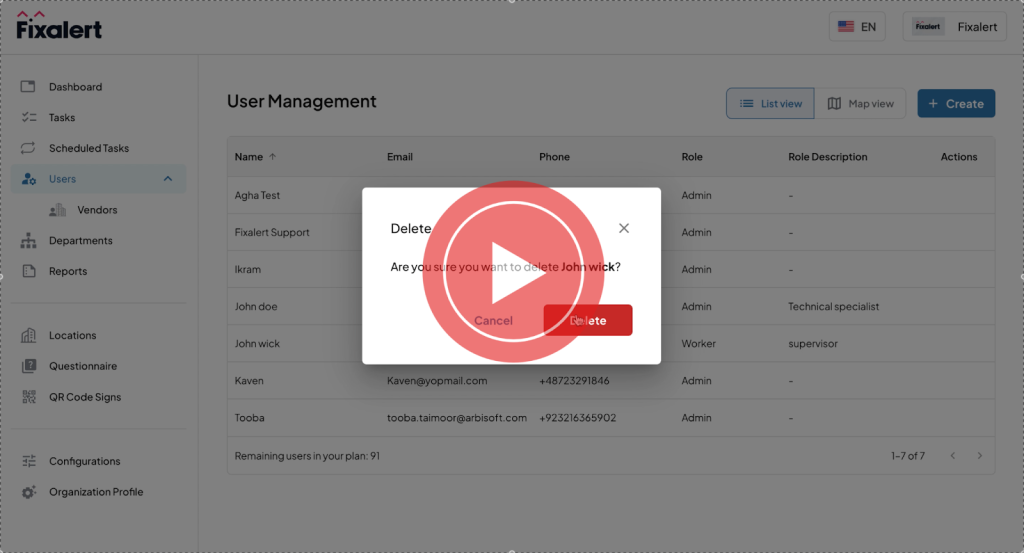Click phone number +48723291846
This screenshot has height=553, width=1024.
click(x=574, y=381)
